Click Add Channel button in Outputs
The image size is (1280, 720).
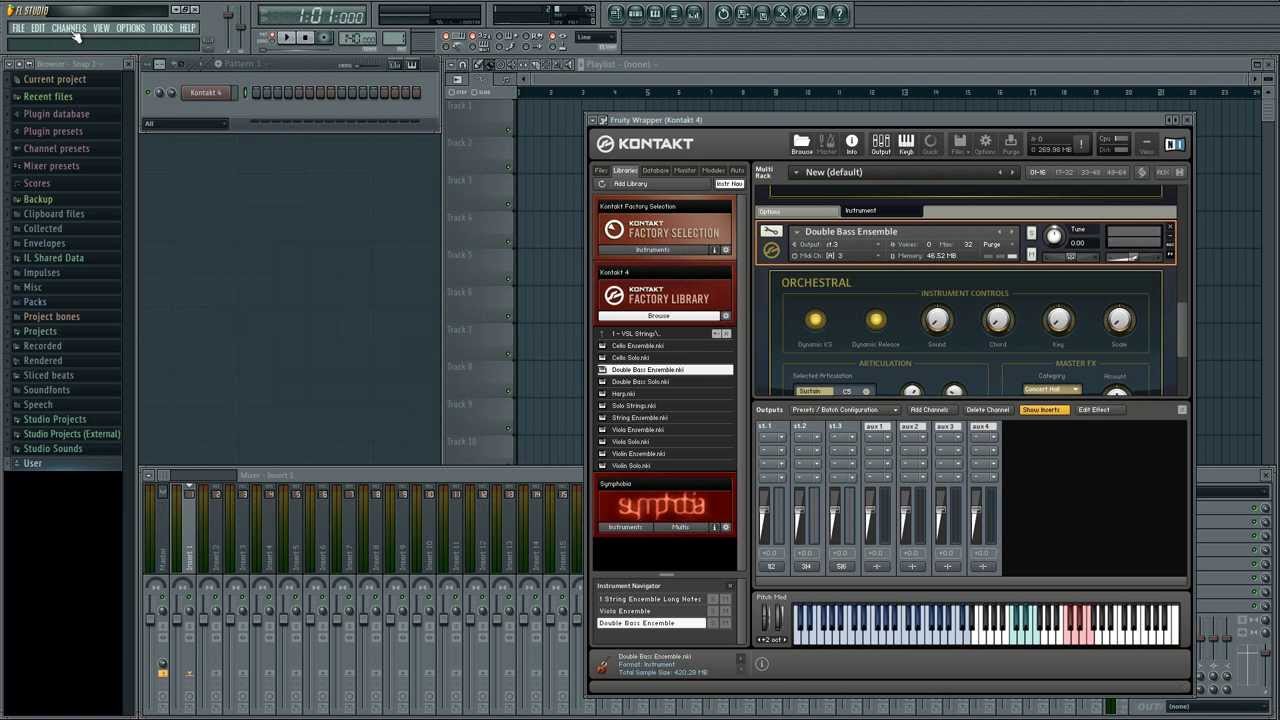click(929, 410)
